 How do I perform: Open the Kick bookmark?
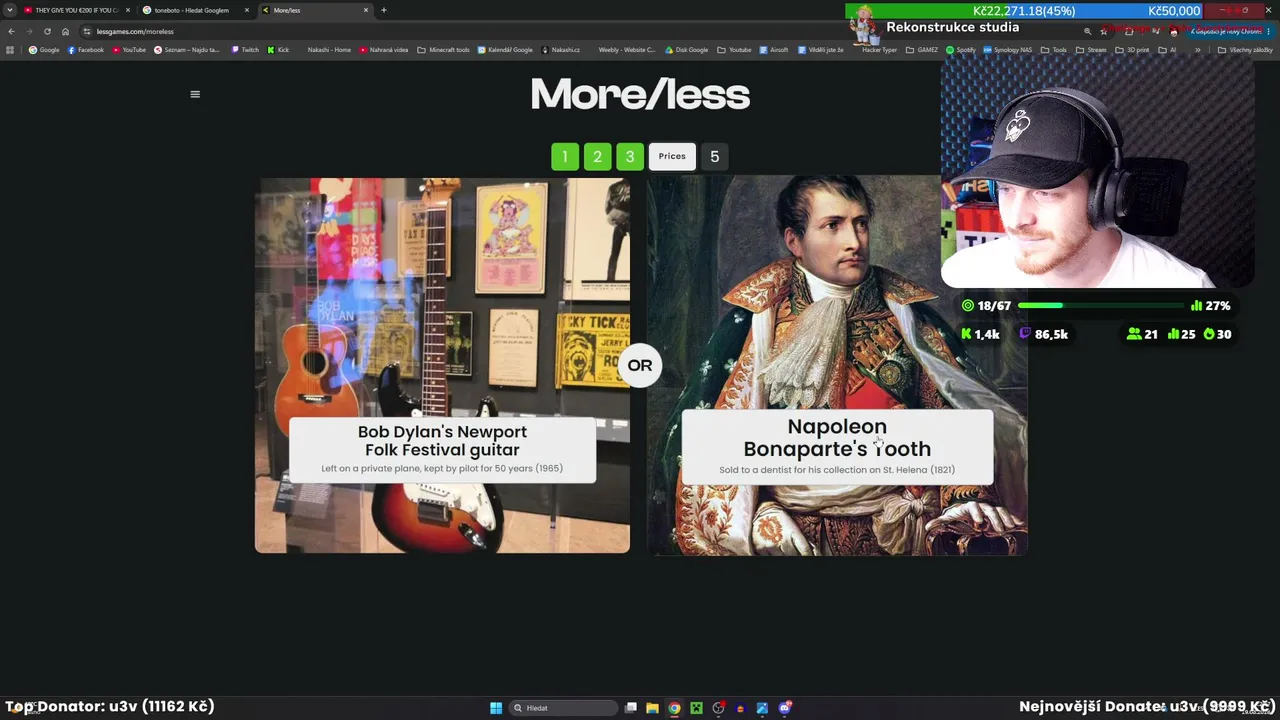(x=278, y=50)
